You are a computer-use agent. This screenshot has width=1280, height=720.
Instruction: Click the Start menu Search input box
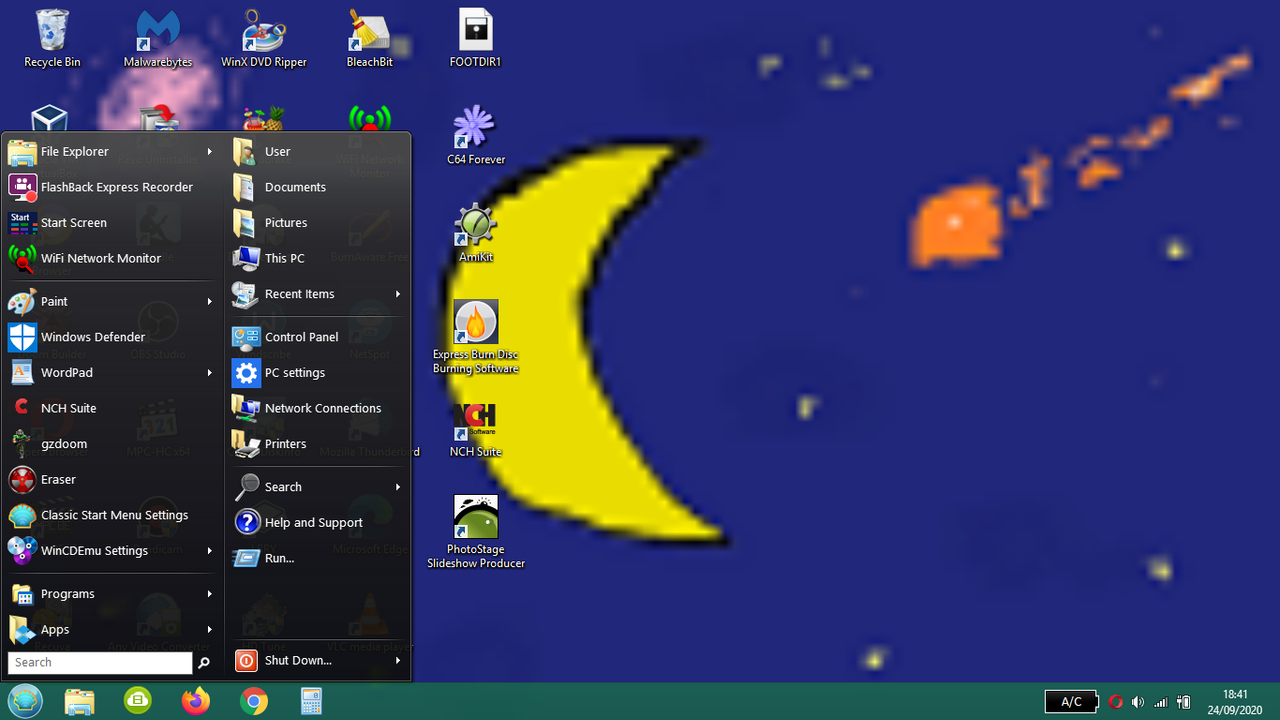click(100, 662)
